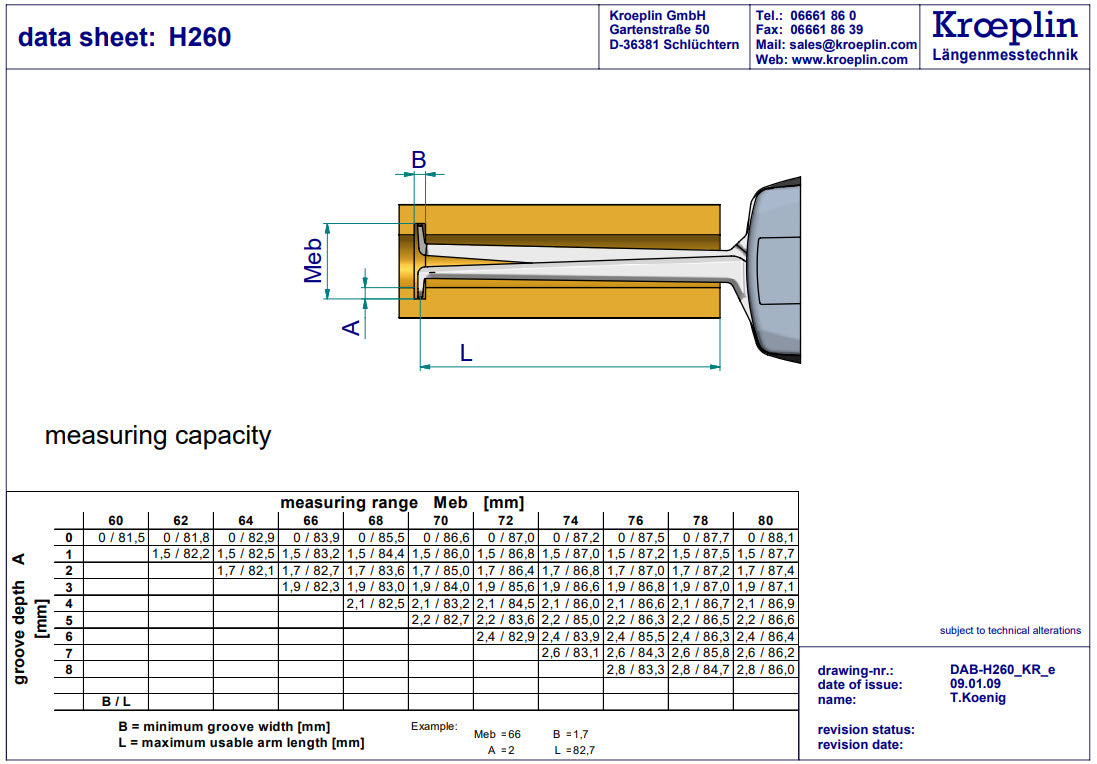Viewport: 1097px width, 764px height.
Task: Click the 'measuring range Meb [mm]' table title
Action: pyautogui.click(x=402, y=503)
